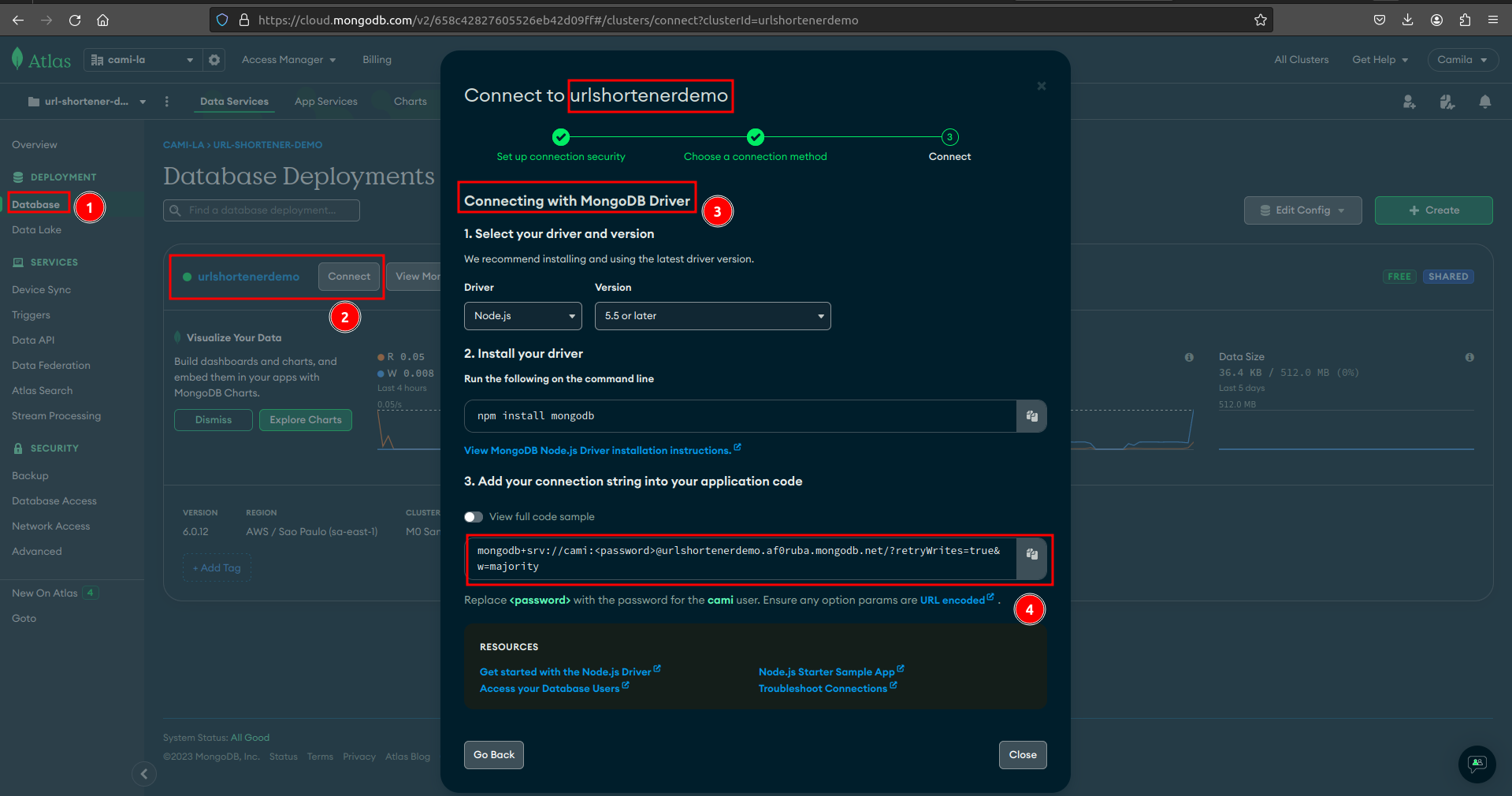The image size is (1512, 796).
Task: Click the browser address bar
Action: 741,20
